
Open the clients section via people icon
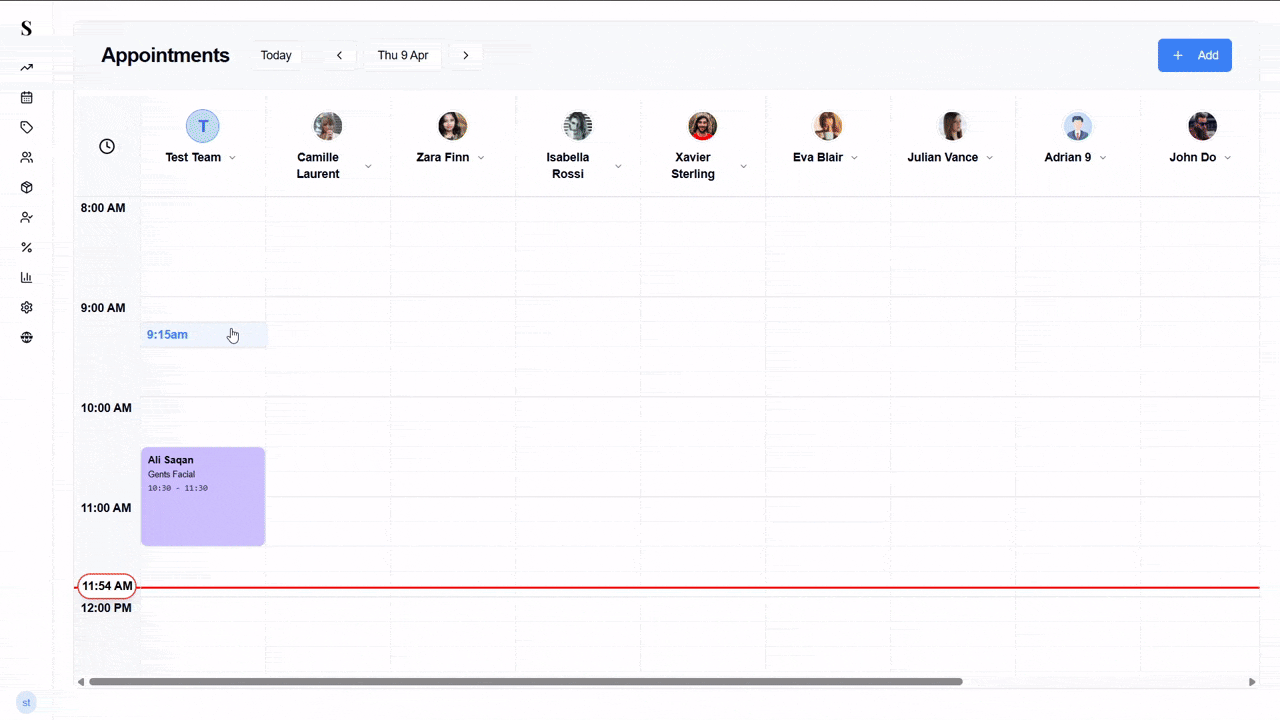pyautogui.click(x=26, y=157)
